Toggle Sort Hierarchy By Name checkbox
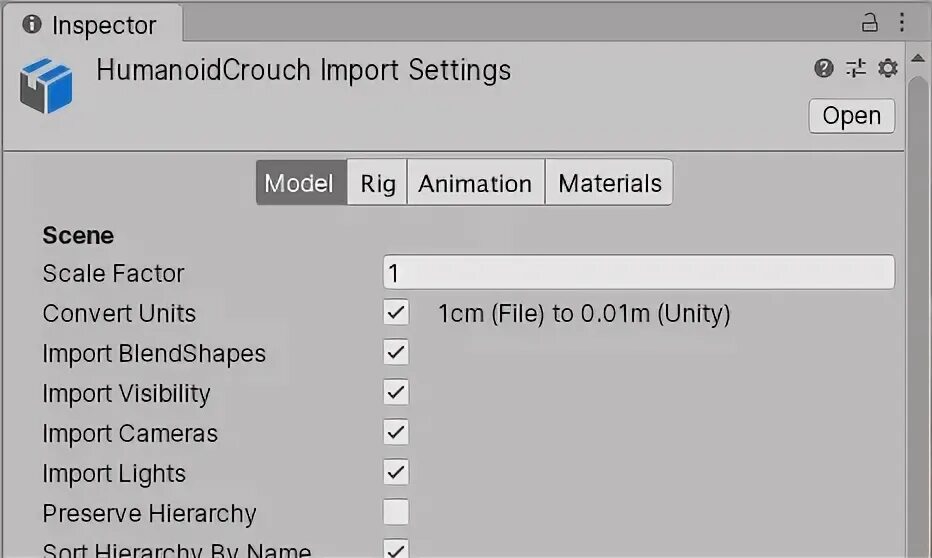The height and width of the screenshot is (558, 932). (x=396, y=550)
